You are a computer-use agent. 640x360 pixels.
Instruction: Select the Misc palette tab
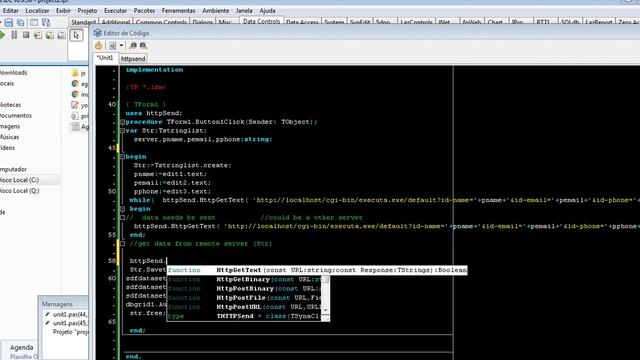coord(225,22)
